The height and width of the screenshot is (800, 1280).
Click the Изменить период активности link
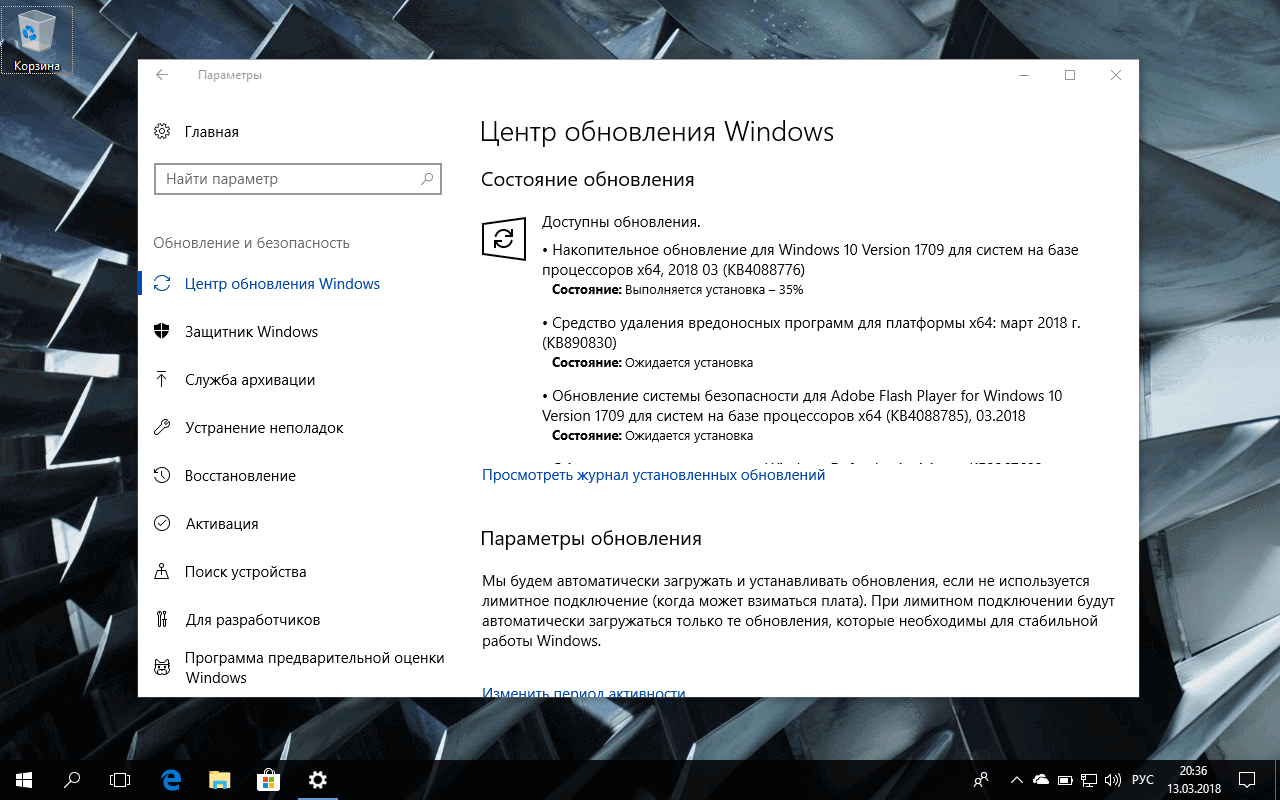coord(583,693)
